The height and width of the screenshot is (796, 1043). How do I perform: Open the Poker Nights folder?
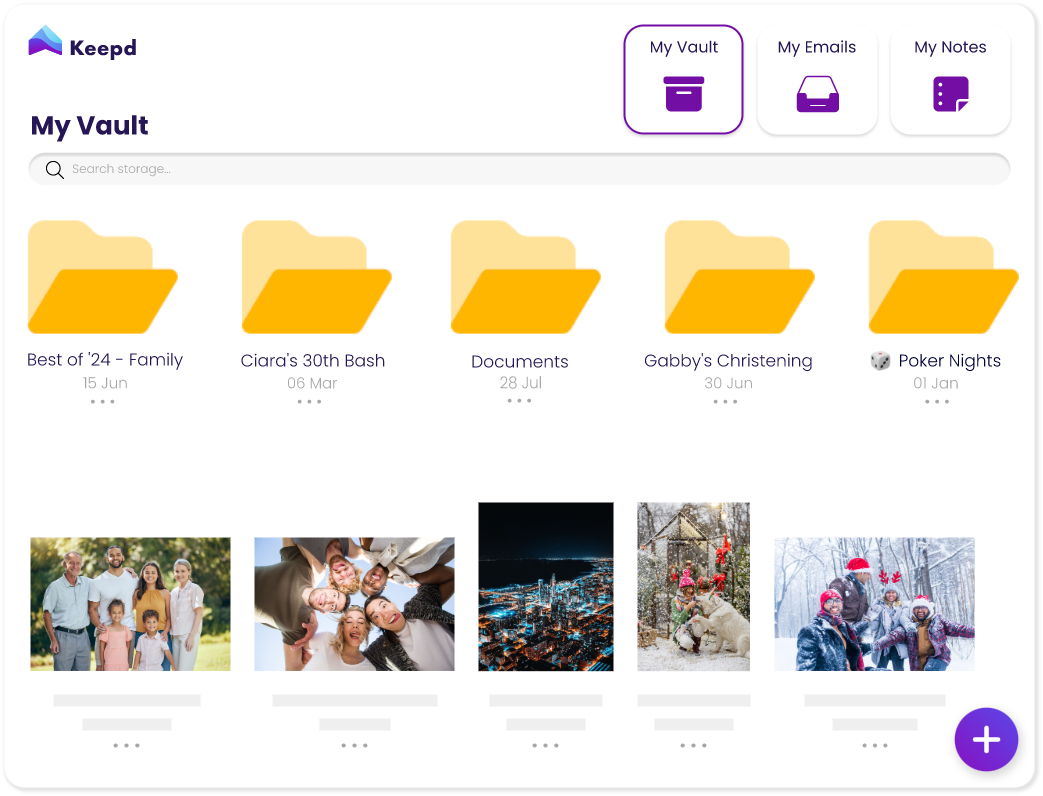(942, 278)
